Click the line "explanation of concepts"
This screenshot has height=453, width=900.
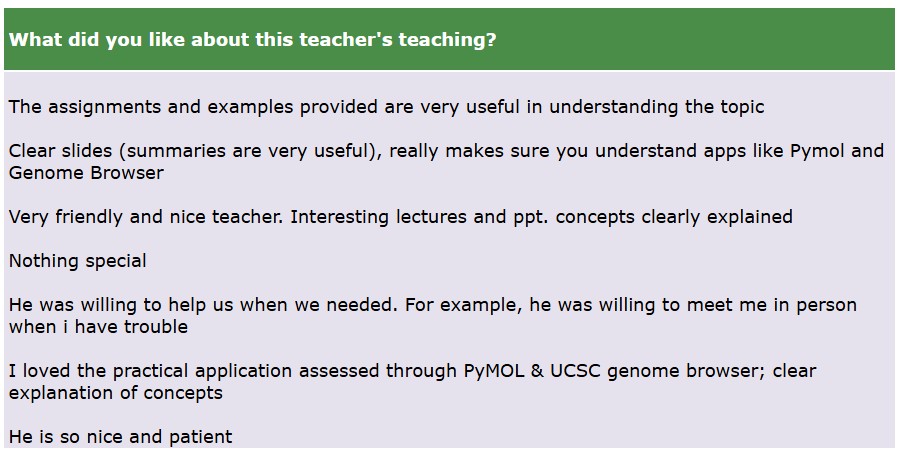click(116, 392)
